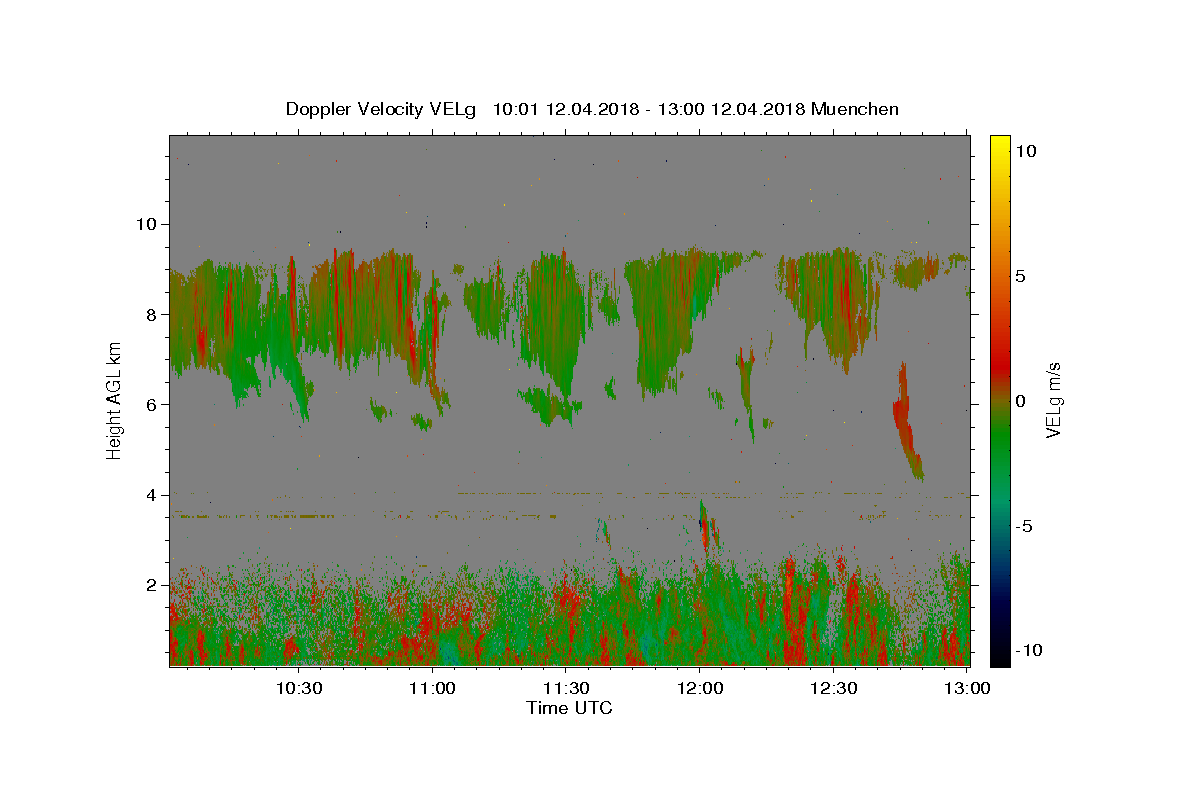Click the height axis label 2

[x=151, y=585]
